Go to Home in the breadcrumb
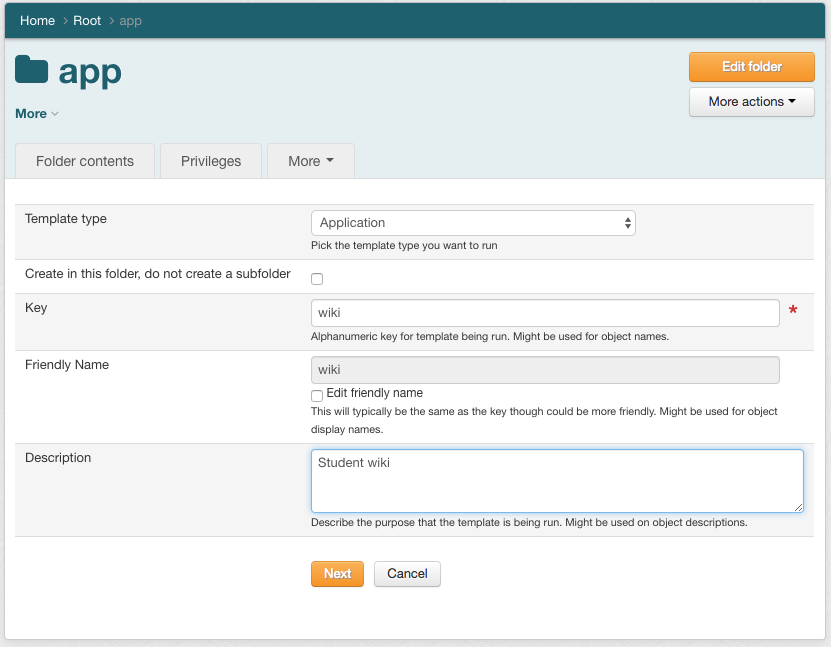Screen dimensions: 831x647 point(37,21)
